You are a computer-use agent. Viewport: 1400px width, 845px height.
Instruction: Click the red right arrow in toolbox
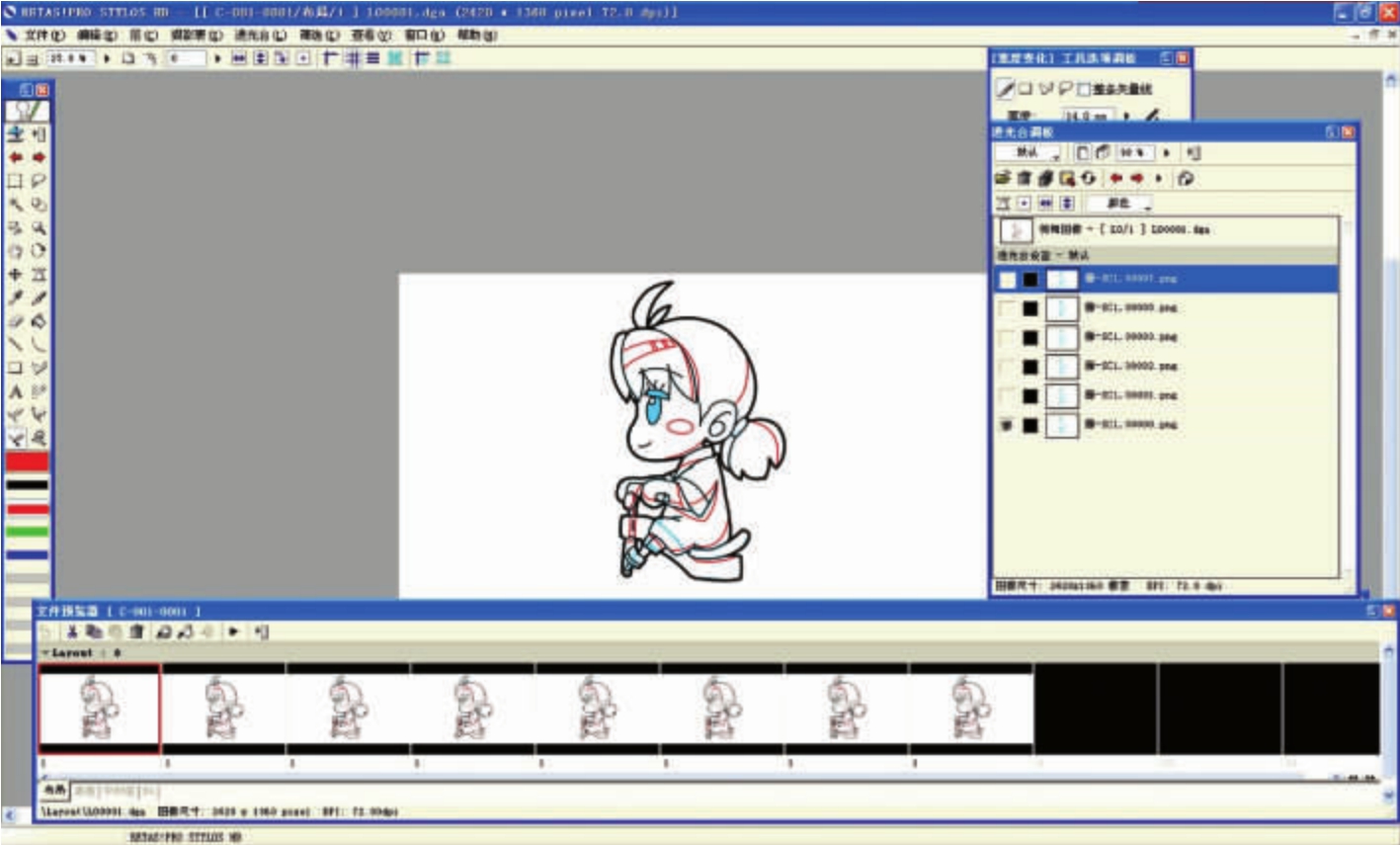click(x=39, y=157)
